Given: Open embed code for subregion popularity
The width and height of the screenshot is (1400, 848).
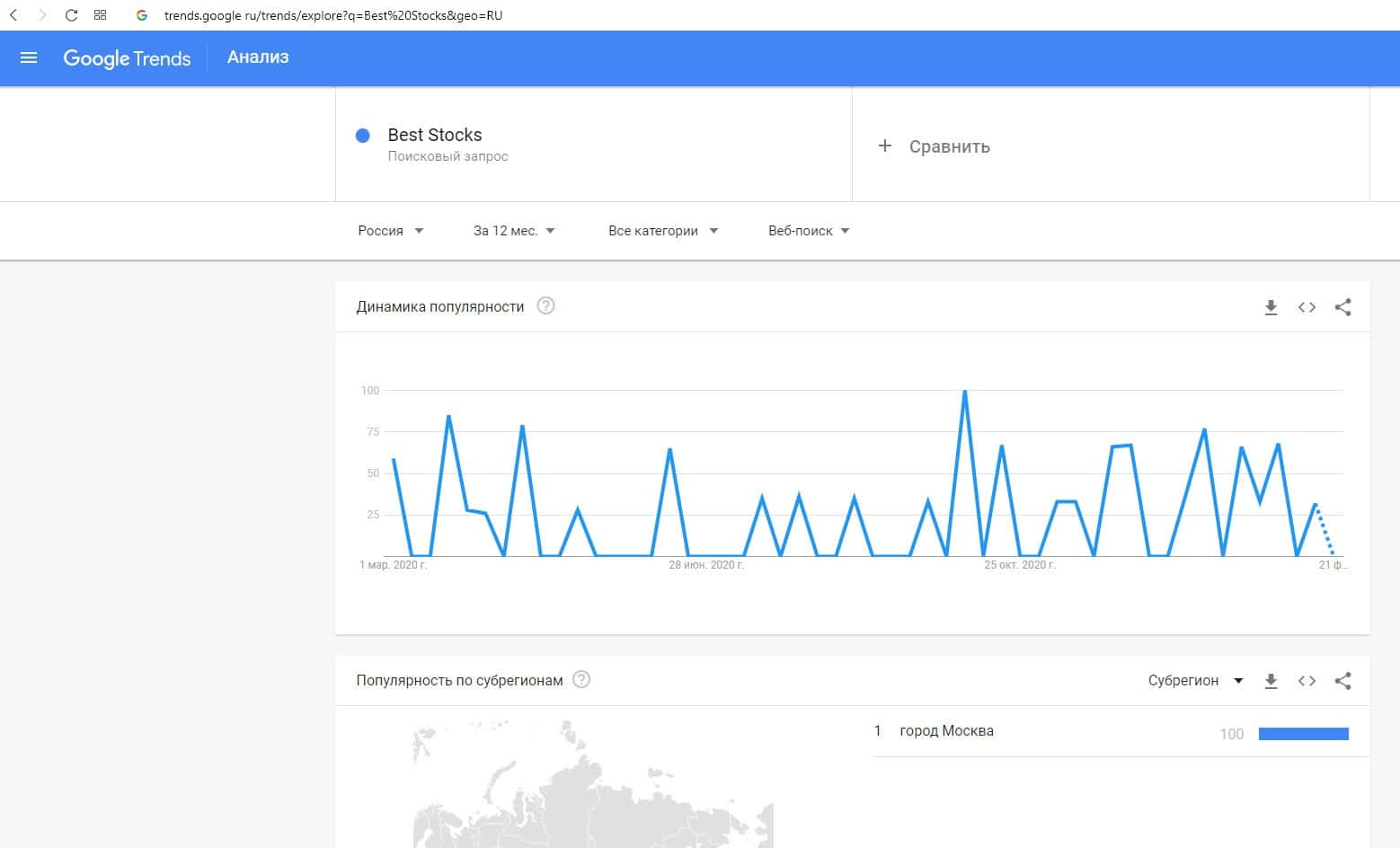Looking at the screenshot, I should (x=1307, y=681).
